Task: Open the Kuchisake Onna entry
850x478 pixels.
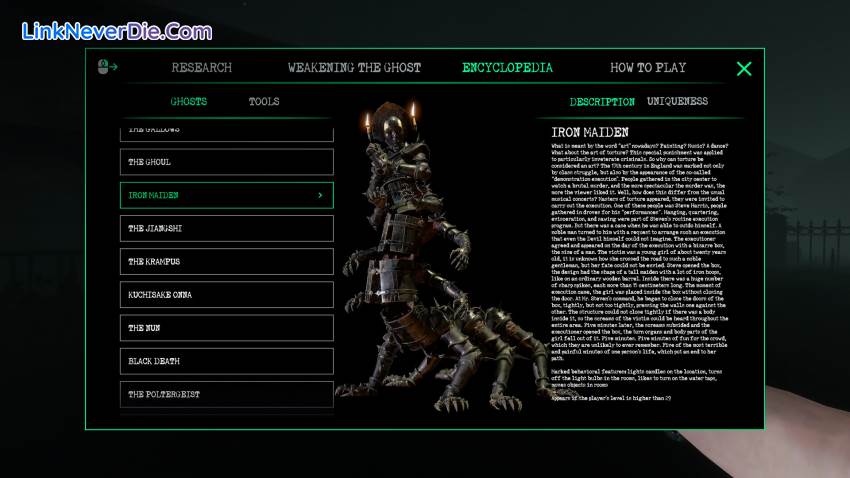Action: pyautogui.click(x=226, y=295)
